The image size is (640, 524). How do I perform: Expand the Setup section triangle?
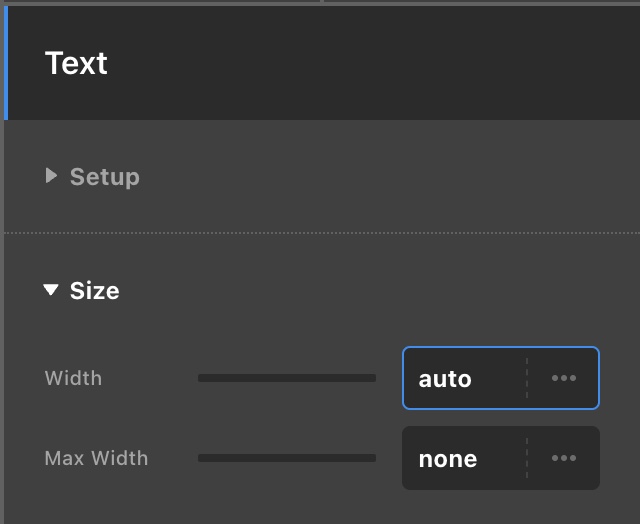[52, 177]
